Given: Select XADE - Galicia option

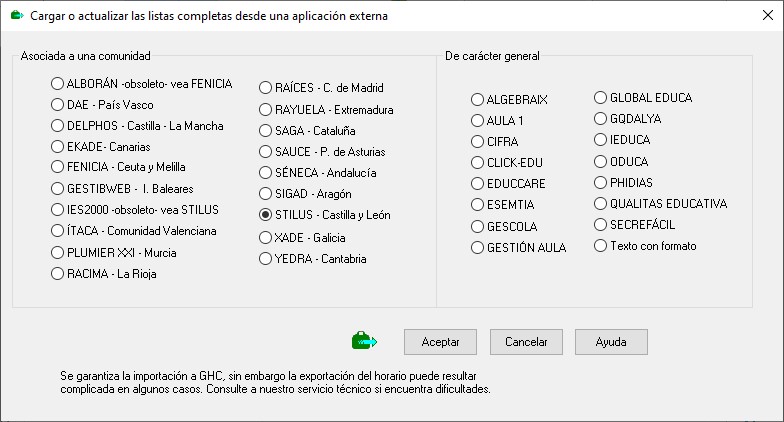Looking at the screenshot, I should pos(302,238).
